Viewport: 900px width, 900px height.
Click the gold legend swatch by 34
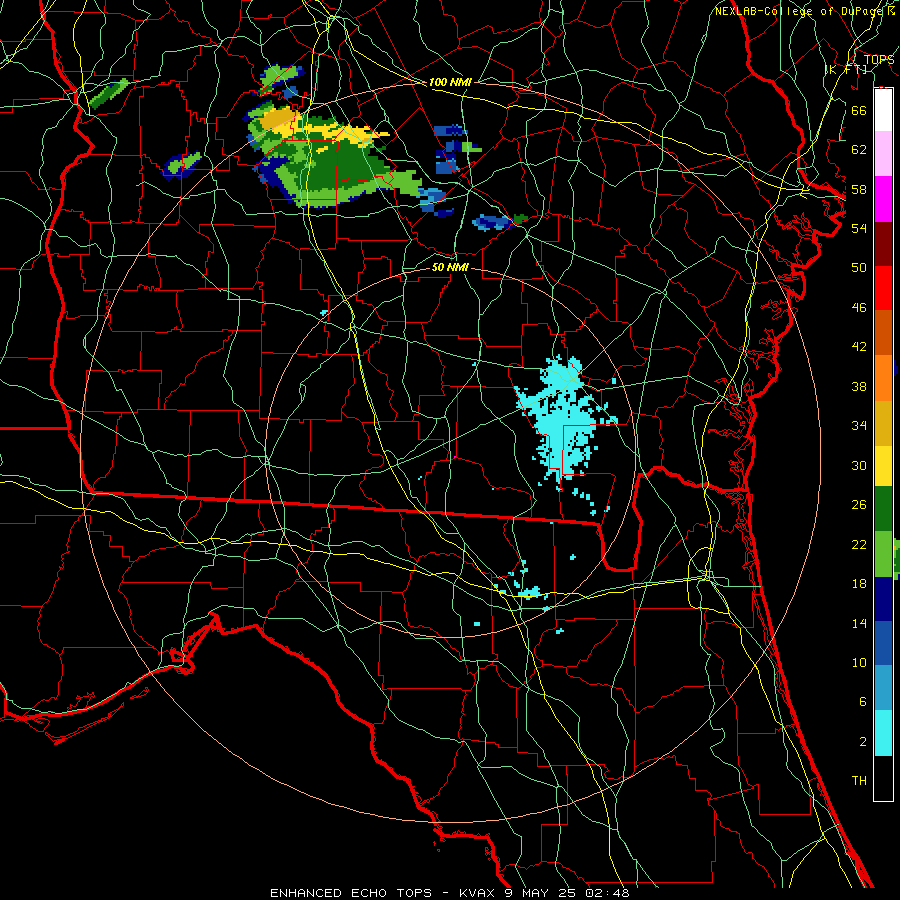click(883, 423)
